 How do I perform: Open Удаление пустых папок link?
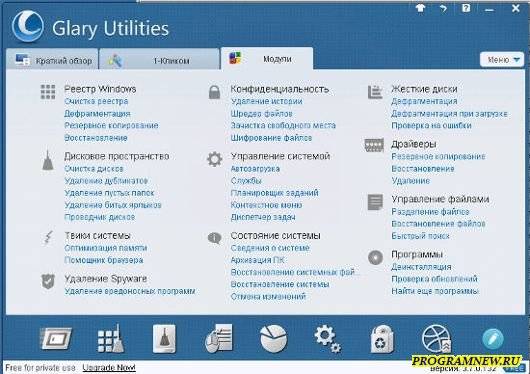(109, 193)
